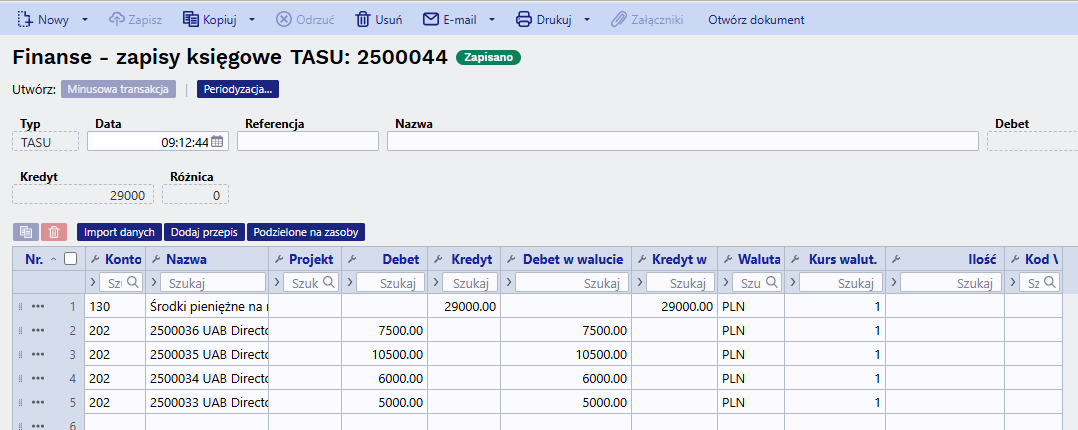This screenshot has height=430, width=1078.
Task: Open the three-dots menu on row 2
Action: [x=38, y=330]
